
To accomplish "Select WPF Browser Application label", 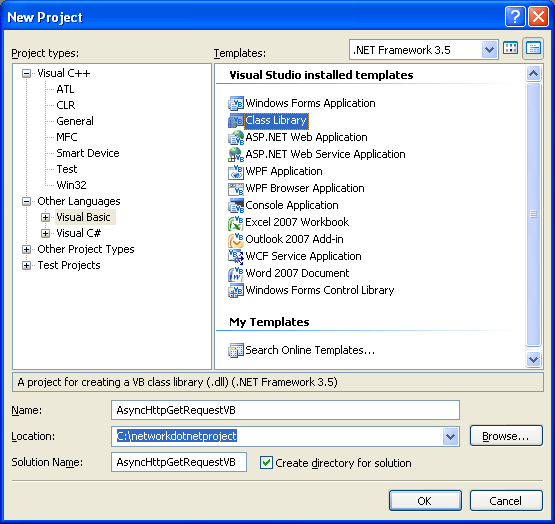I will 305,188.
